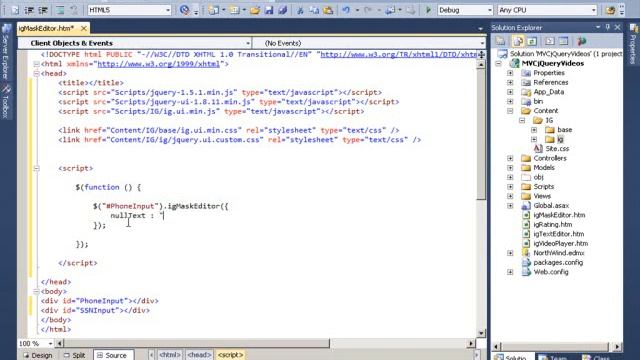This screenshot has height=360, width=640.
Task: Click the toolbar extension manager icon
Action: point(610,10)
